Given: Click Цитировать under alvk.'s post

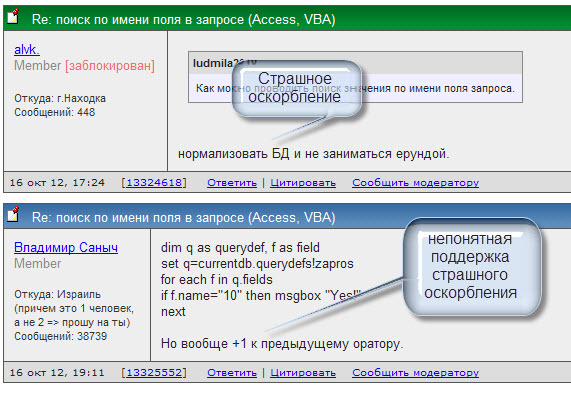Looking at the screenshot, I should point(303,182).
